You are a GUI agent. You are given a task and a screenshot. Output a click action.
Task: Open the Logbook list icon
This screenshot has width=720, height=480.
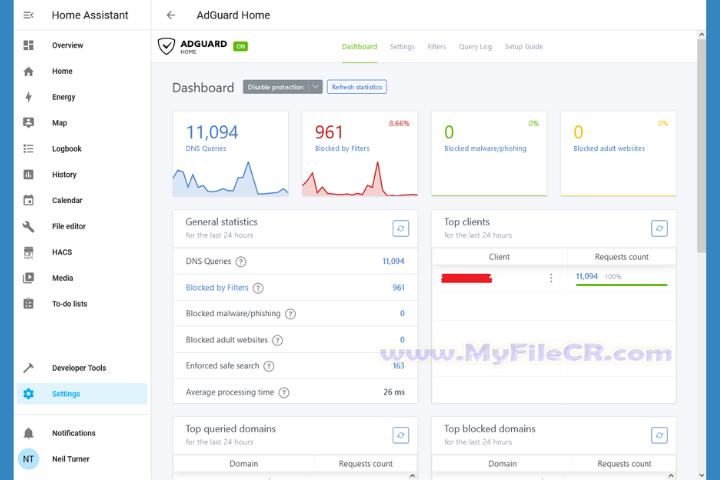pos(28,148)
